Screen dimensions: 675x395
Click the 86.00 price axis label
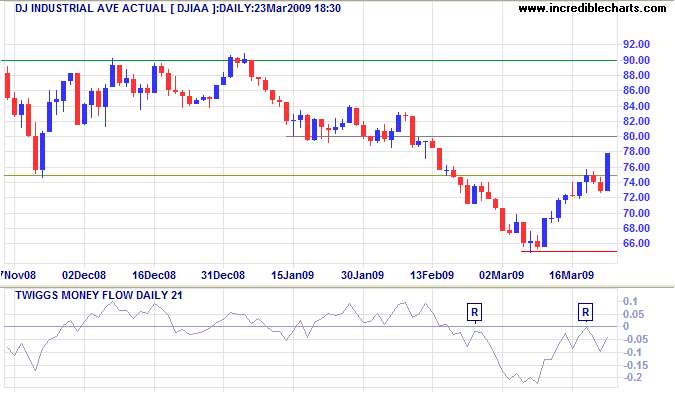[x=636, y=90]
